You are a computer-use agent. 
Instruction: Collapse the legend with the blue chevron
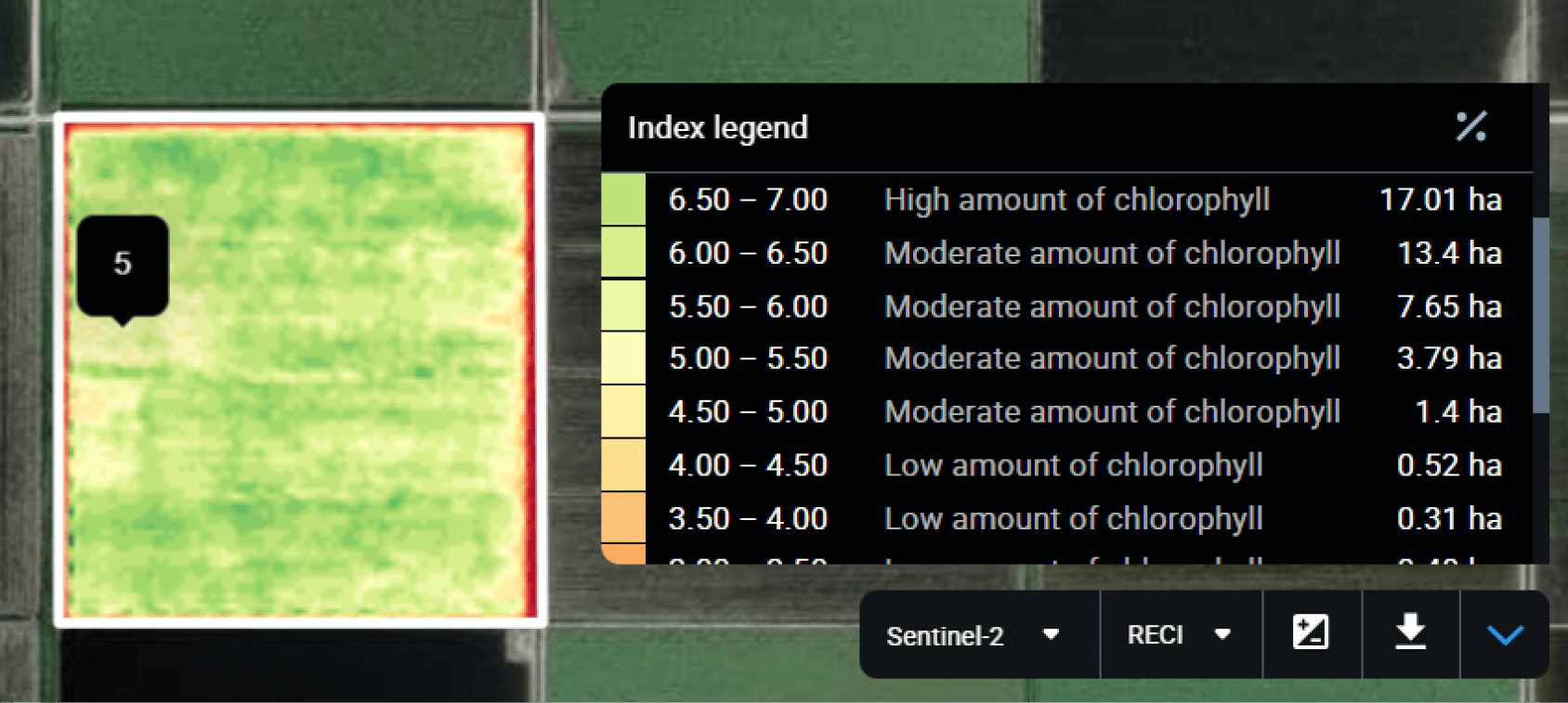[1505, 635]
